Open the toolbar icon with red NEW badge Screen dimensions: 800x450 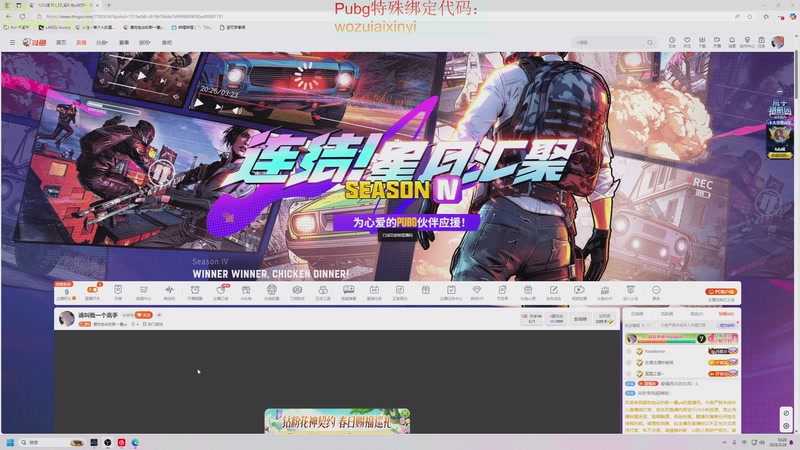point(221,292)
